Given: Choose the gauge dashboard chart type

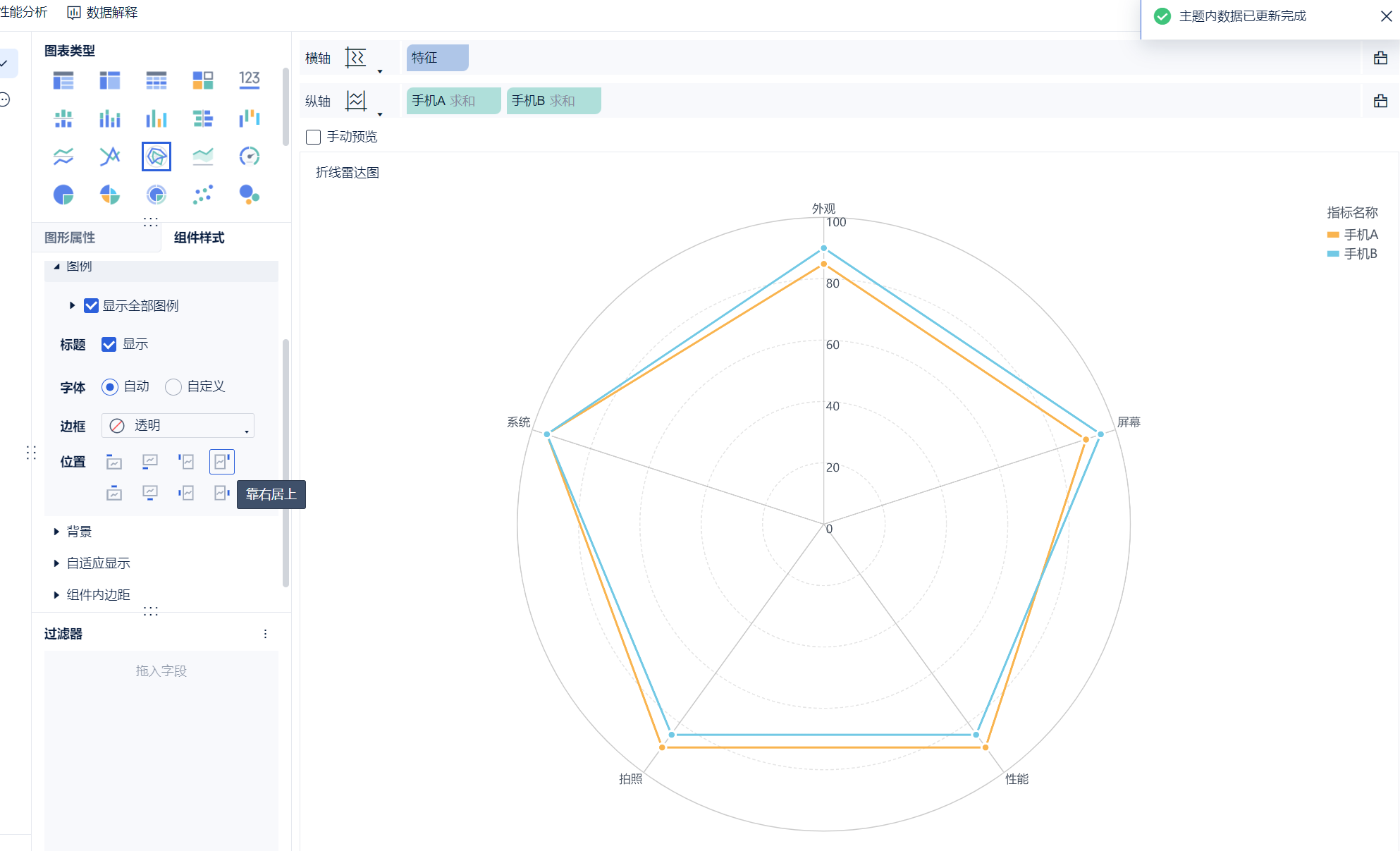Looking at the screenshot, I should 250,157.
